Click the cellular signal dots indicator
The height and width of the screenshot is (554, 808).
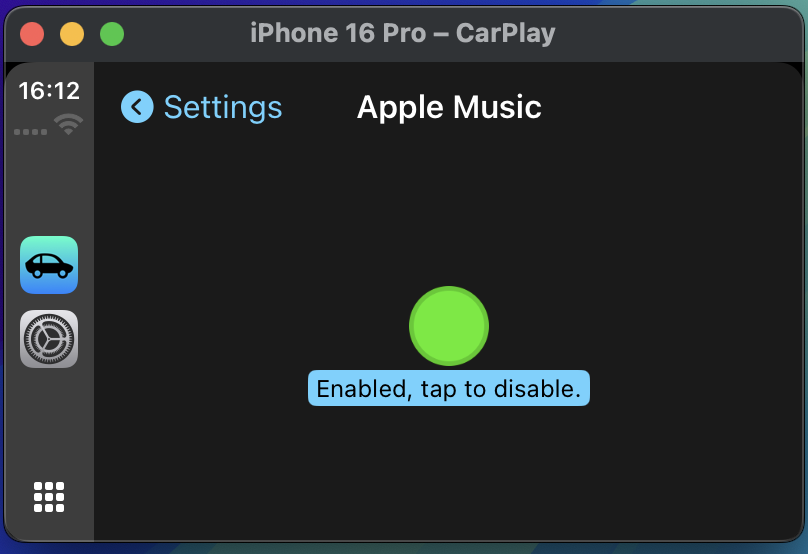pyautogui.click(x=30, y=132)
